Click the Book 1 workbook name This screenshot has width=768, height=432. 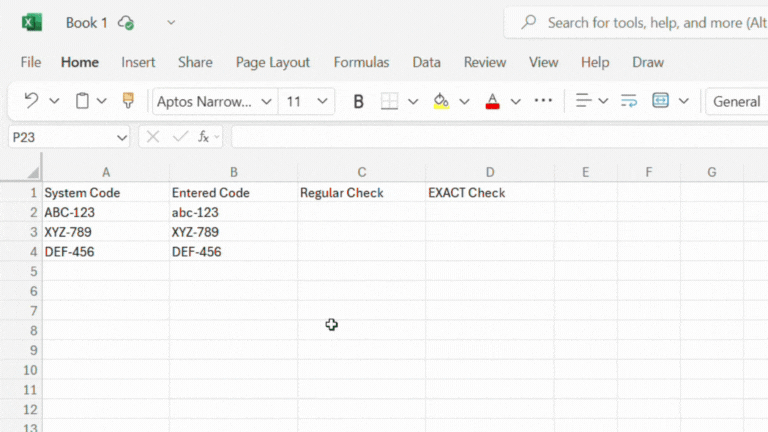pos(86,23)
